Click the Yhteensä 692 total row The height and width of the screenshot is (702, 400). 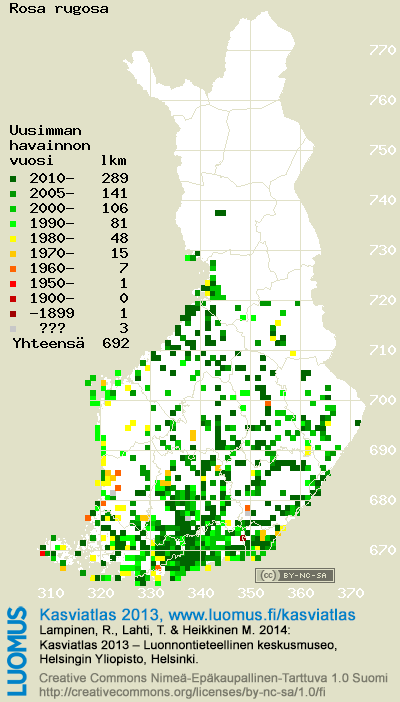(x=71, y=343)
